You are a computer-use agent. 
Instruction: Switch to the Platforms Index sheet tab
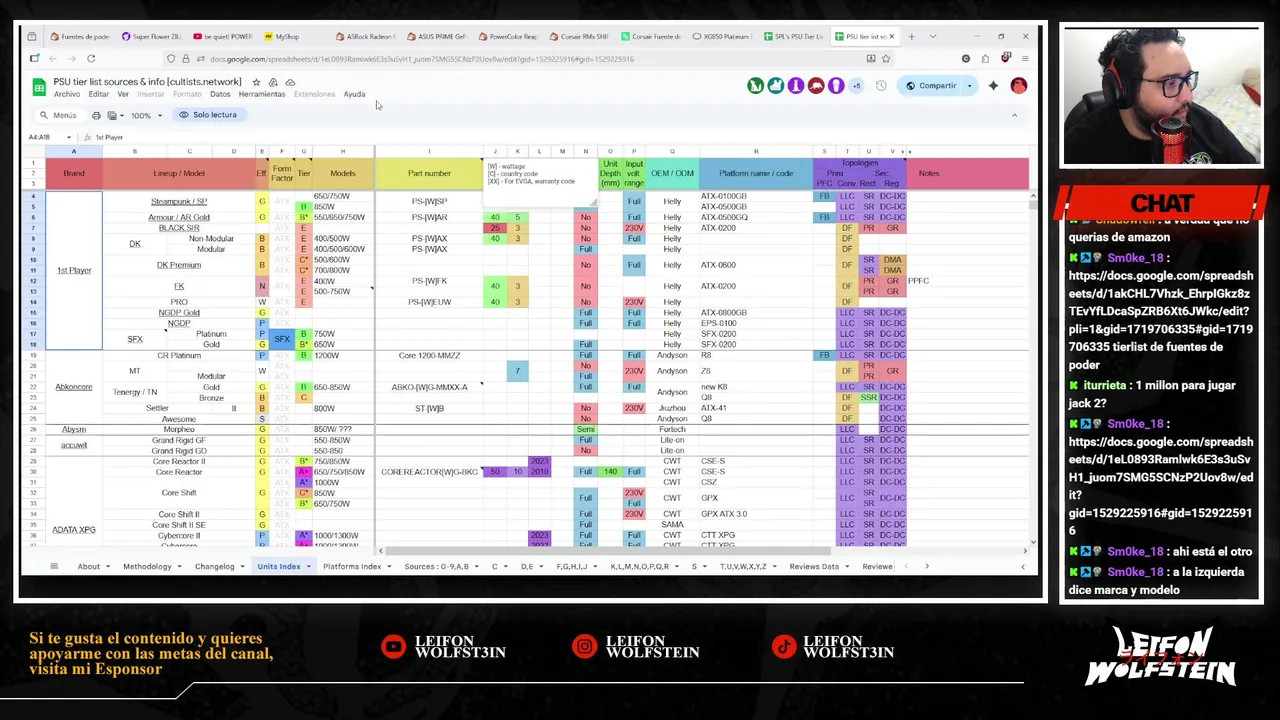[352, 567]
